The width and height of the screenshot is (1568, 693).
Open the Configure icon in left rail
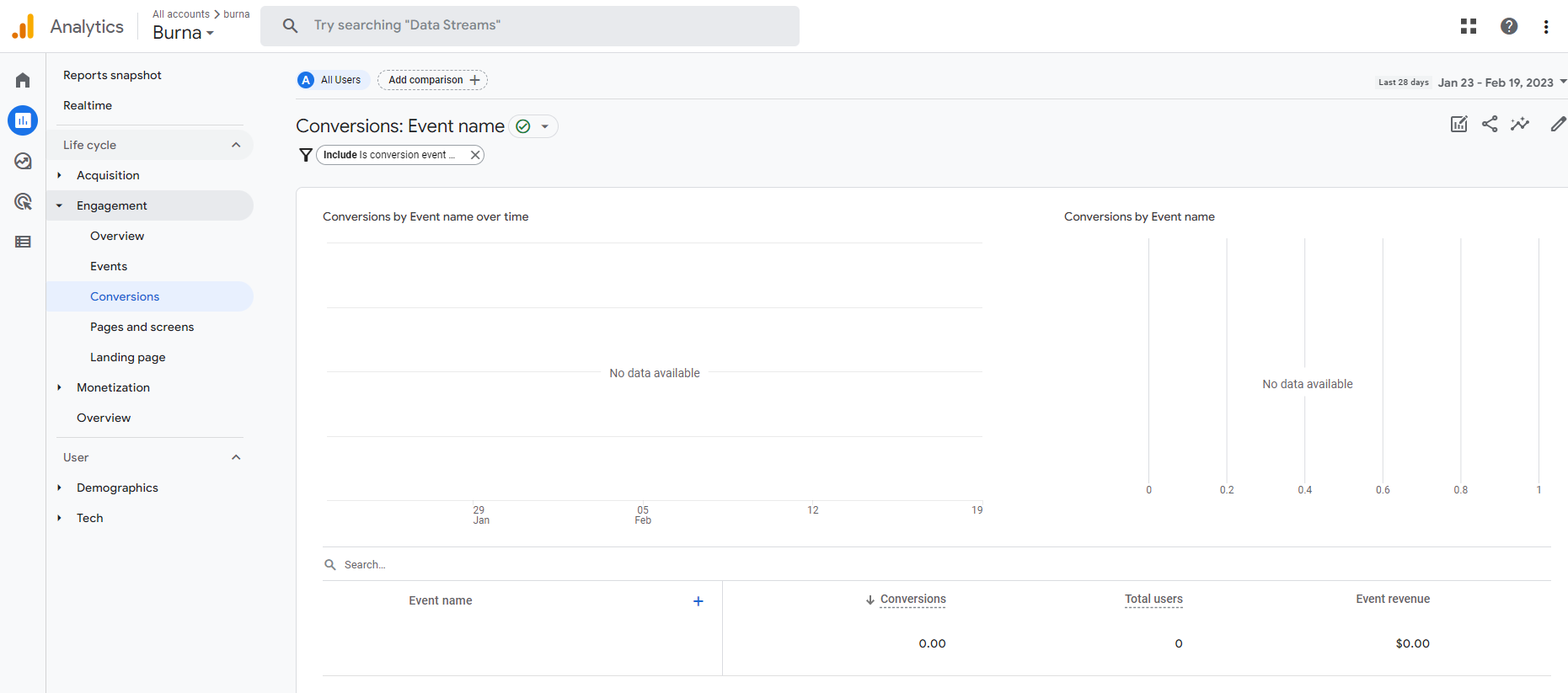click(23, 242)
